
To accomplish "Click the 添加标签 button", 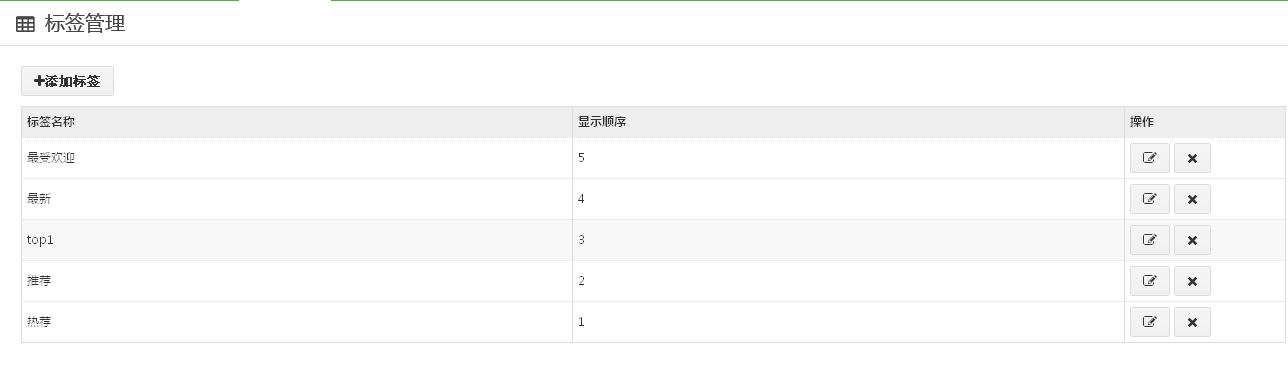I will [x=67, y=81].
